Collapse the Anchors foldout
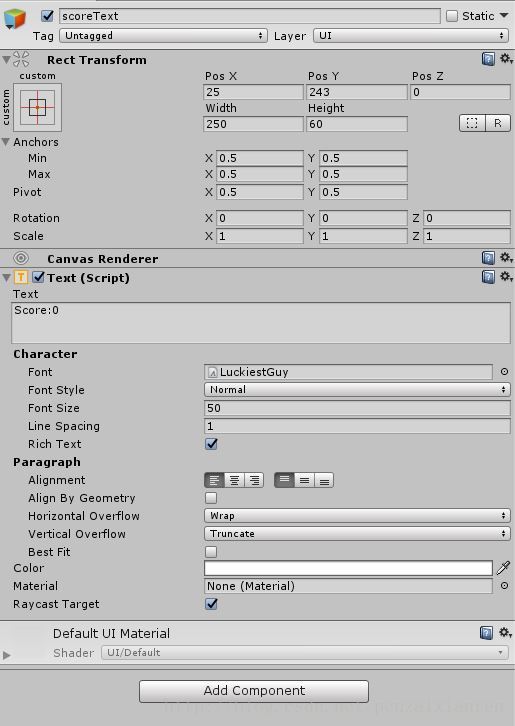Image resolution: width=515 pixels, height=726 pixels. coord(6,142)
